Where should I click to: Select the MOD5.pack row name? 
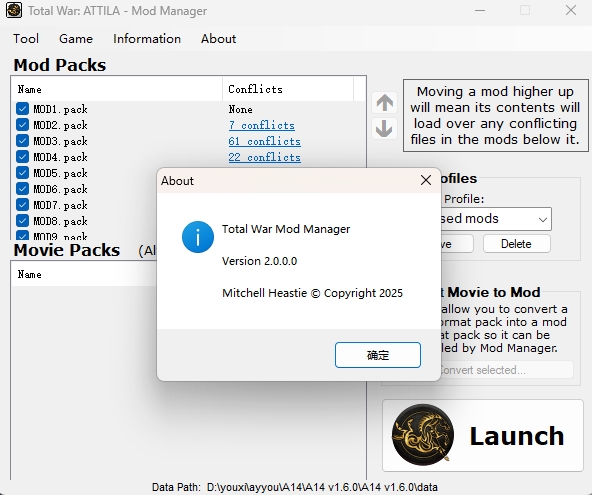60,173
